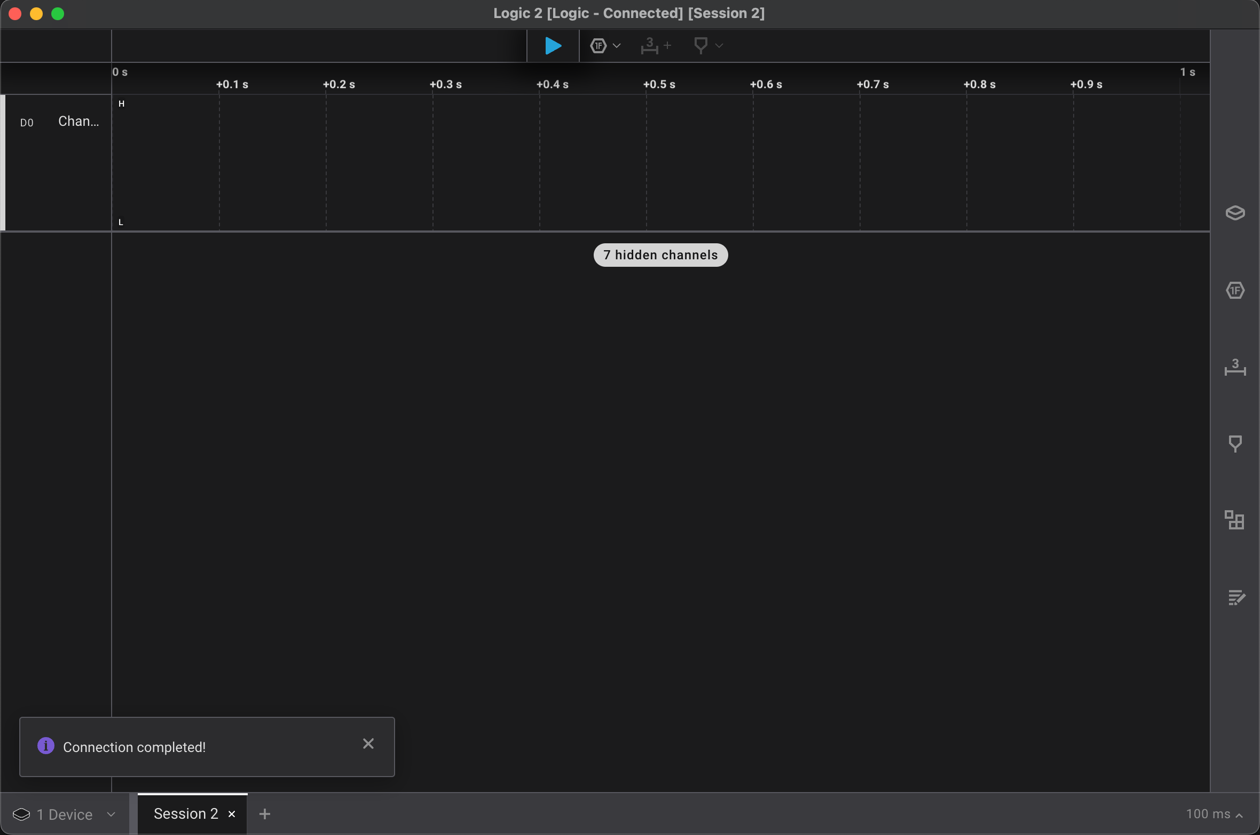Open the Analyzers panel in right sidebar
Image resolution: width=1260 pixels, height=835 pixels.
tap(1235, 290)
